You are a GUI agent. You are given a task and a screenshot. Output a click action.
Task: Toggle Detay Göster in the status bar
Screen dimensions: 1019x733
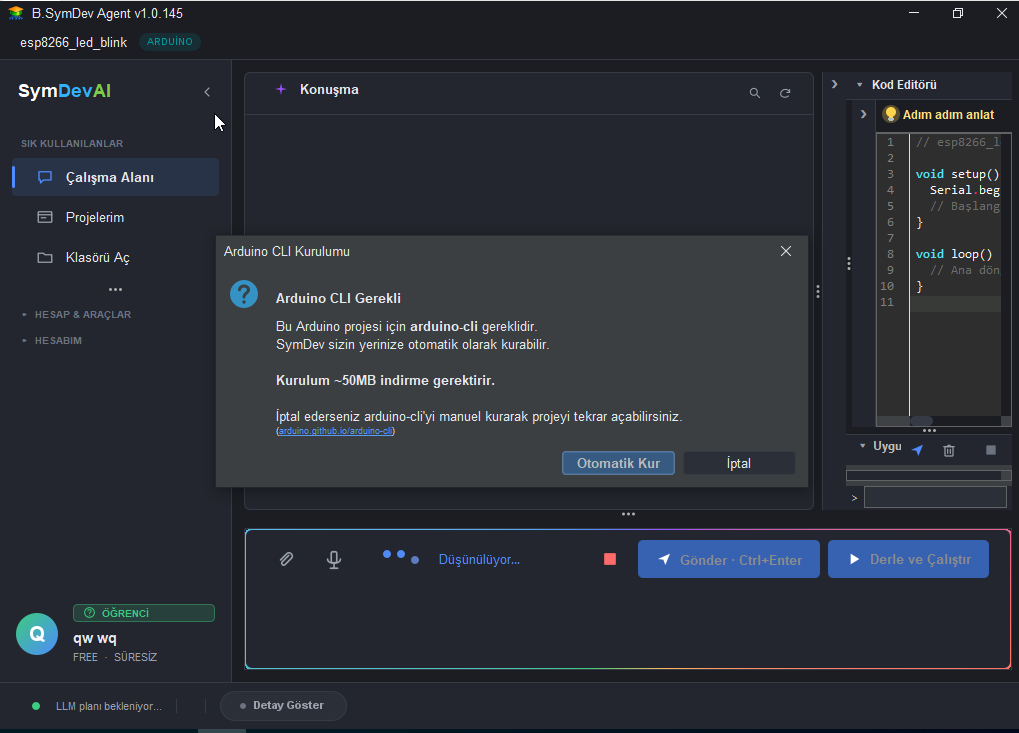coord(283,706)
